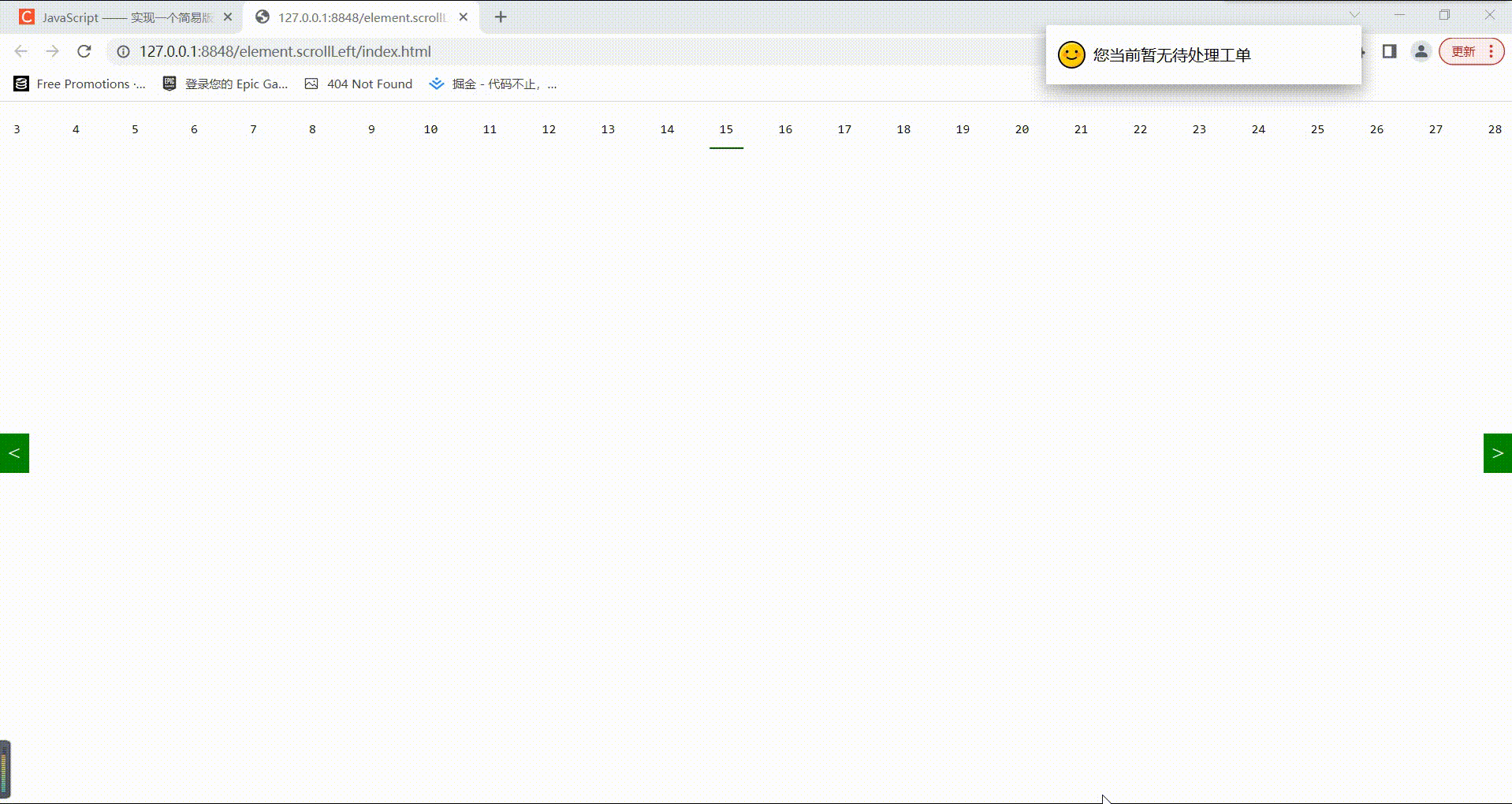
Task: Open the browser side panel icon
Action: 1389,51
